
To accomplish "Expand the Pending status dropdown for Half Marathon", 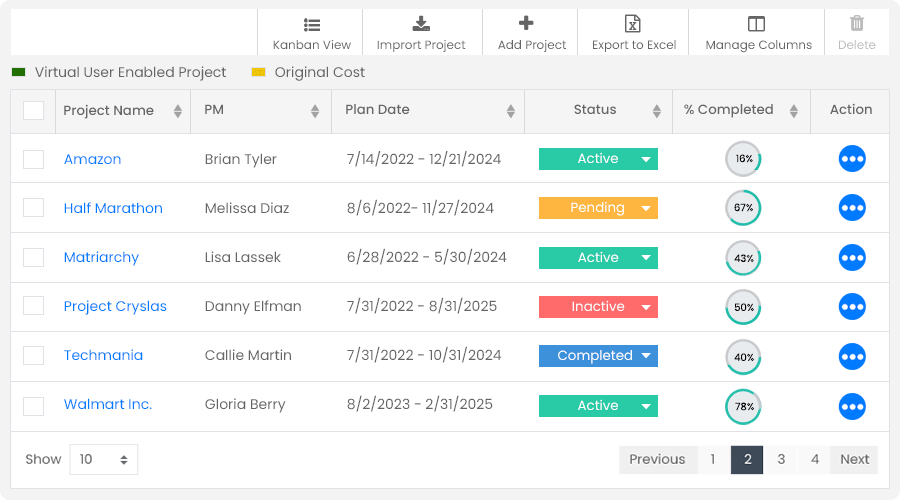I will tap(646, 208).
